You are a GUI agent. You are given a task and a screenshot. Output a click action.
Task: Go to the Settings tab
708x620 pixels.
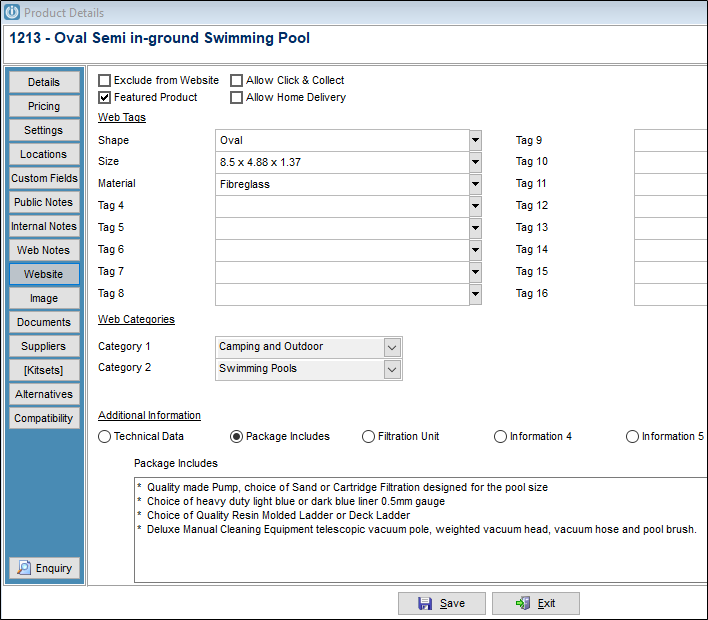(44, 130)
